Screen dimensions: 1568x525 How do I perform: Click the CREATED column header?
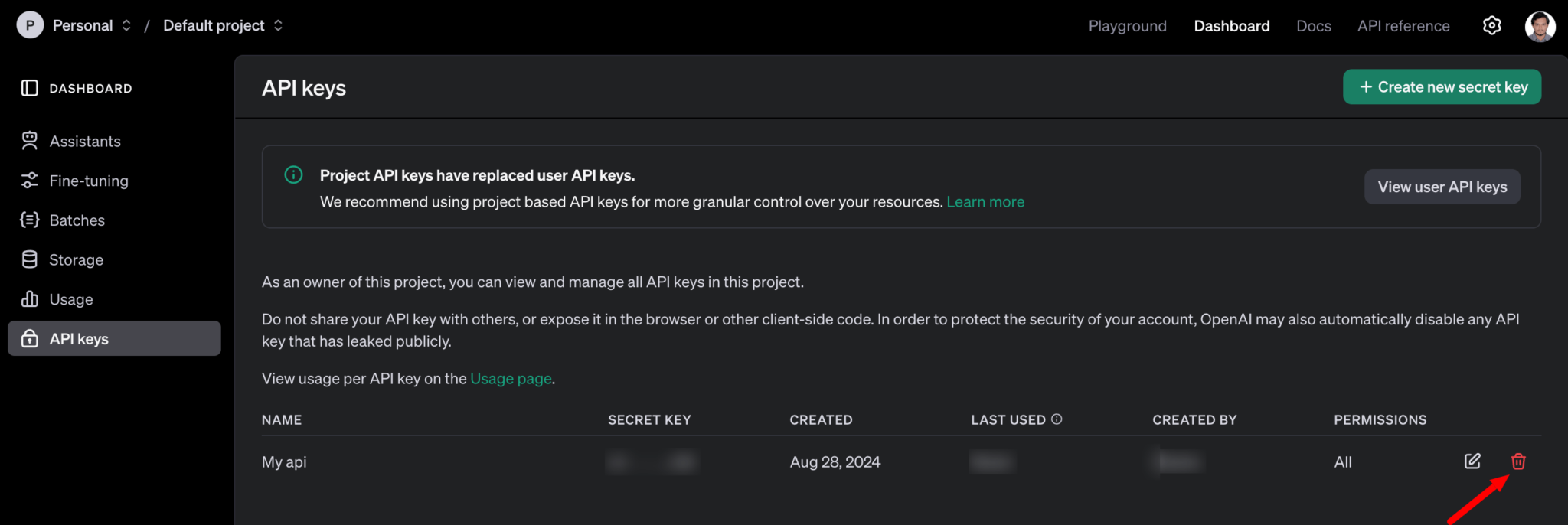821,420
